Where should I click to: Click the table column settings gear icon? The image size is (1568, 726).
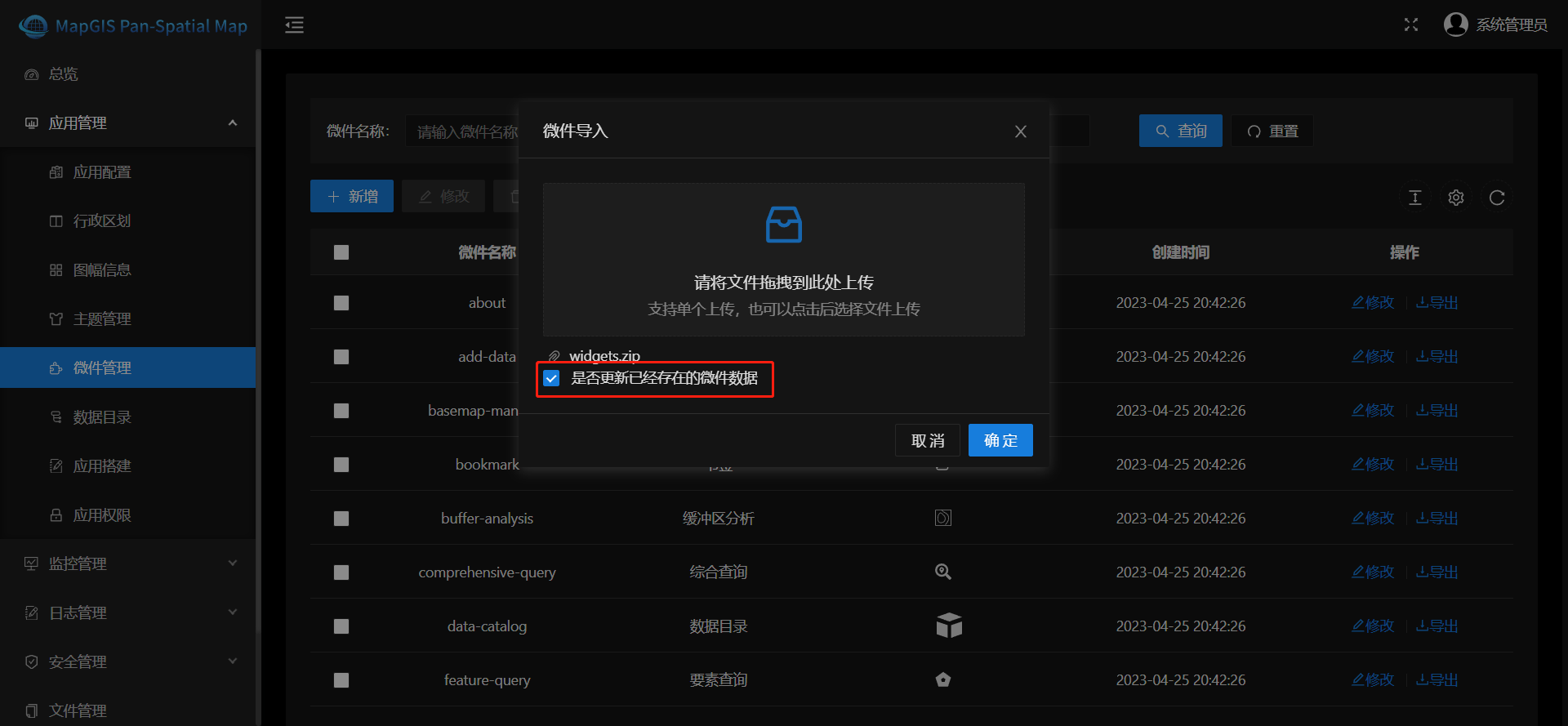coord(1456,198)
